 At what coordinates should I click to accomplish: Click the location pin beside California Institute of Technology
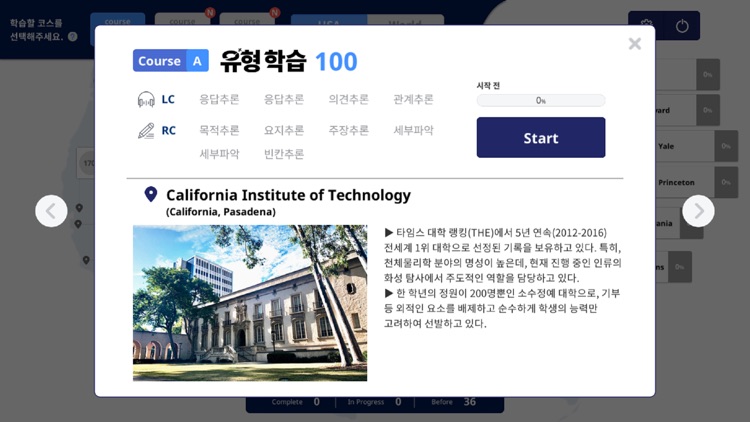coord(151,194)
